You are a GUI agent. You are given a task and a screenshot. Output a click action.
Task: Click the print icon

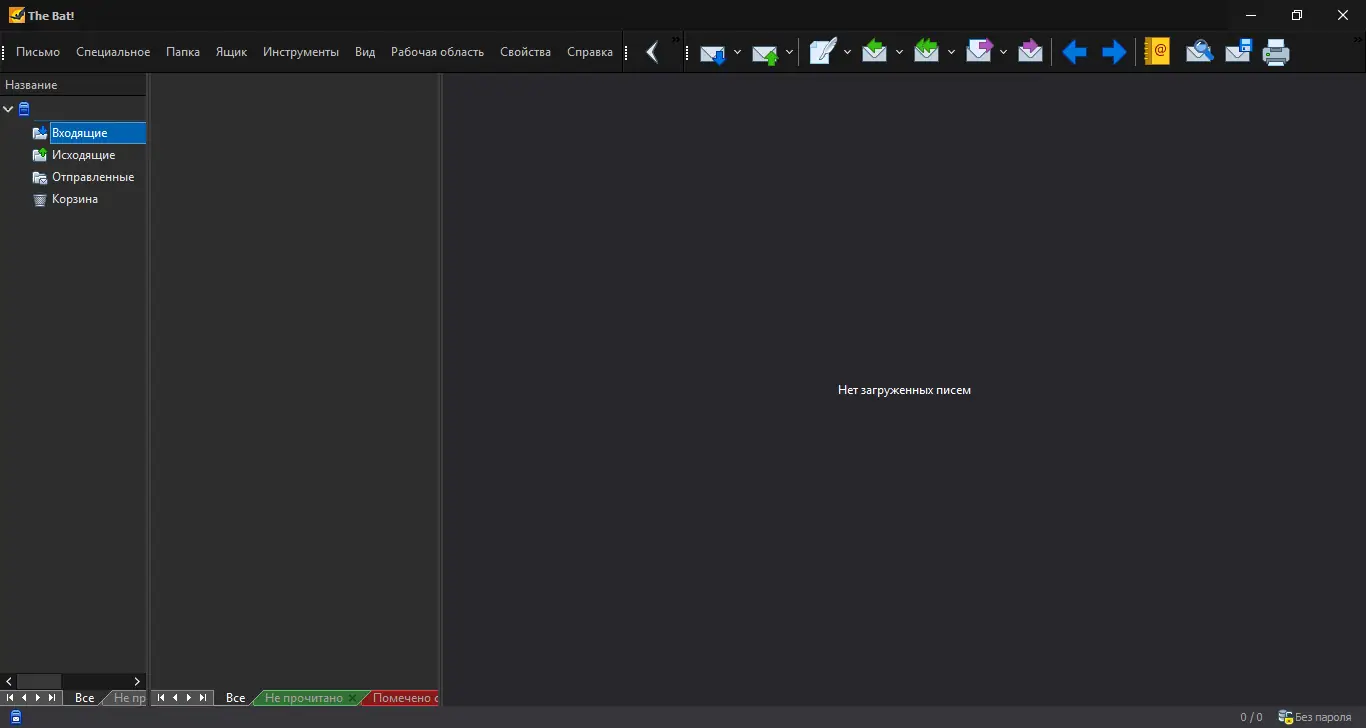(1276, 52)
